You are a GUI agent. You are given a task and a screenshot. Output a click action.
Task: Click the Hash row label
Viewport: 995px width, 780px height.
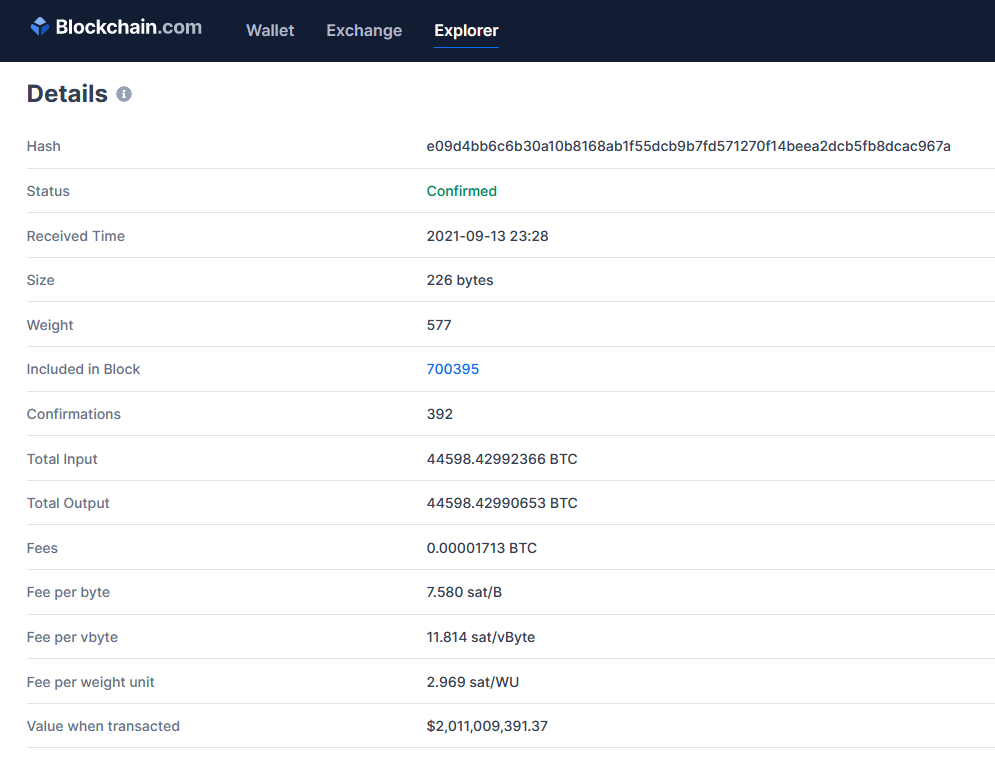pos(43,146)
